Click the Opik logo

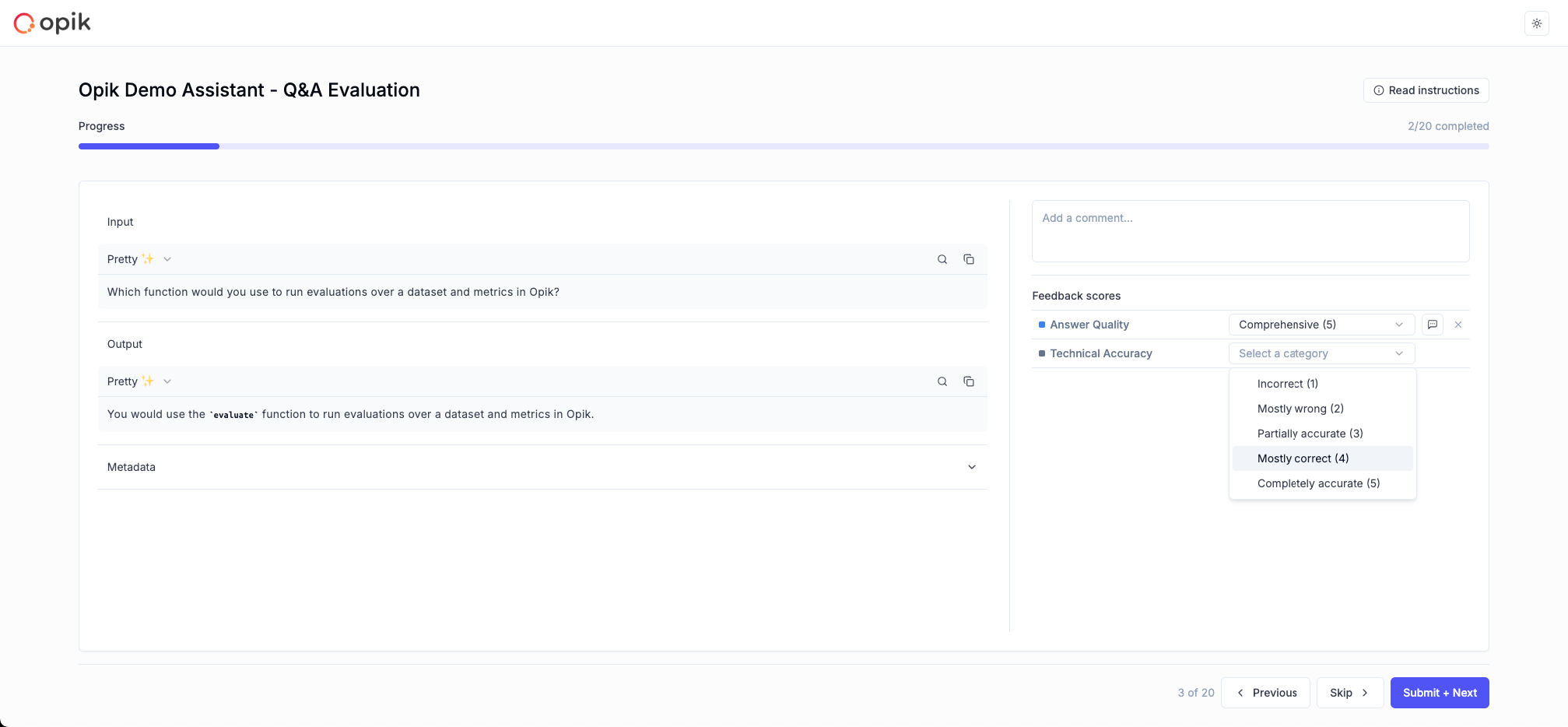coord(52,23)
